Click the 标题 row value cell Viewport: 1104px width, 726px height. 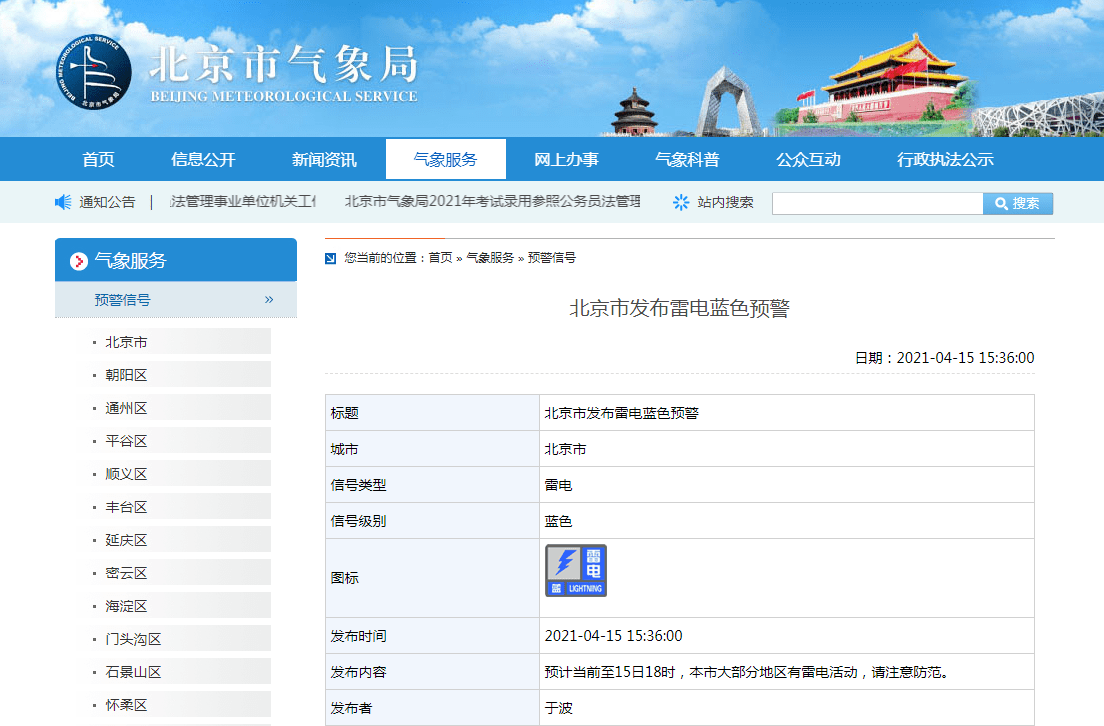tap(786, 413)
